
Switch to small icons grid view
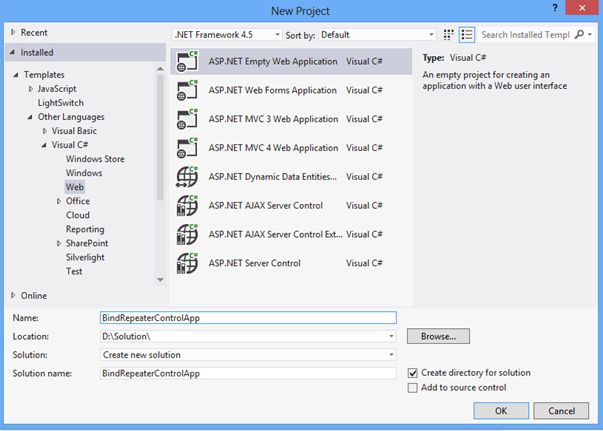coord(448,35)
